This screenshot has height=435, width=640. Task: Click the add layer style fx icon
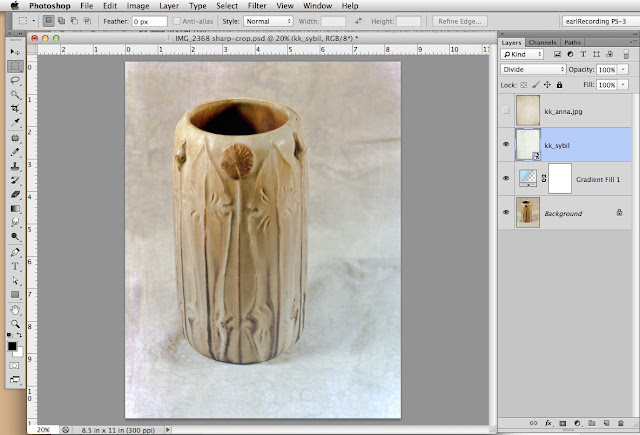click(x=549, y=425)
